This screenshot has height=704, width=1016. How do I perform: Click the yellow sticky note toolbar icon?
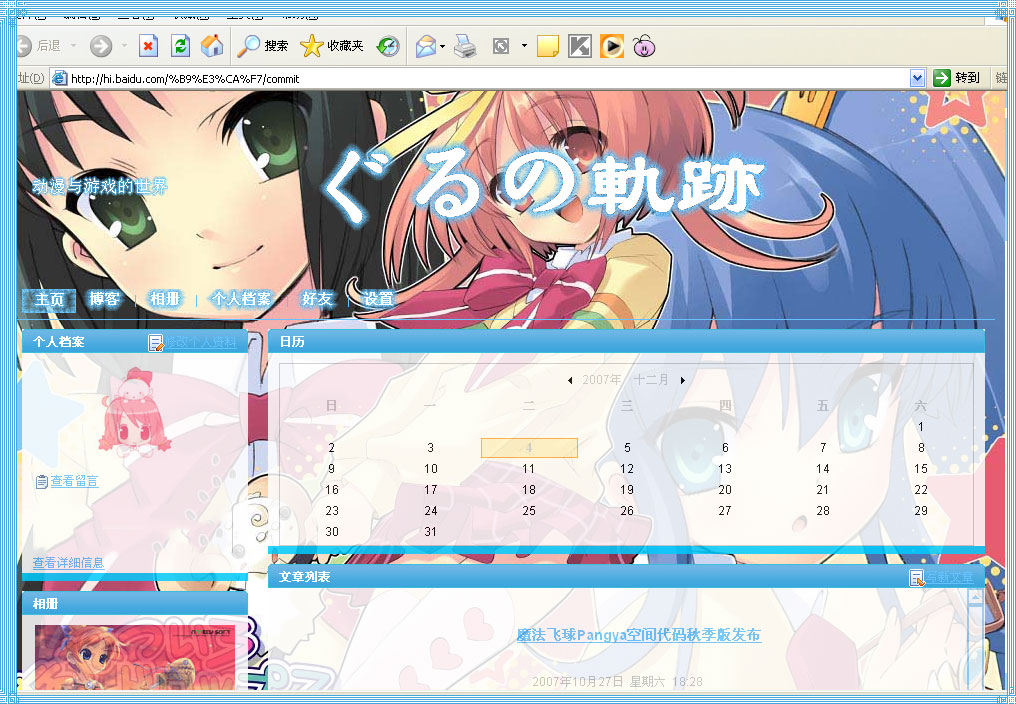pos(547,46)
